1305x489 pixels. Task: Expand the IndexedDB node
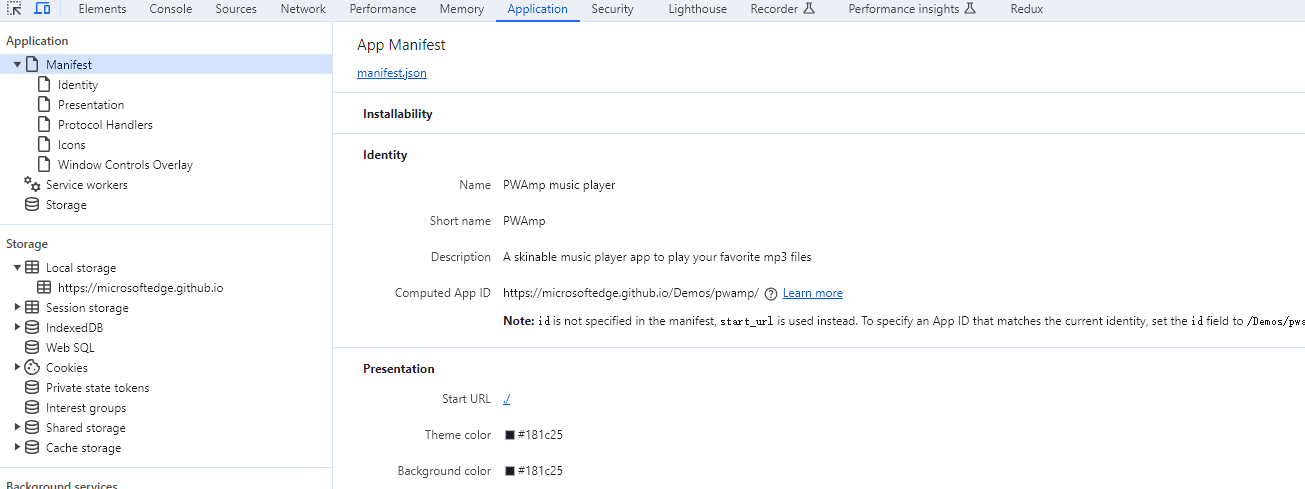pyautogui.click(x=18, y=327)
